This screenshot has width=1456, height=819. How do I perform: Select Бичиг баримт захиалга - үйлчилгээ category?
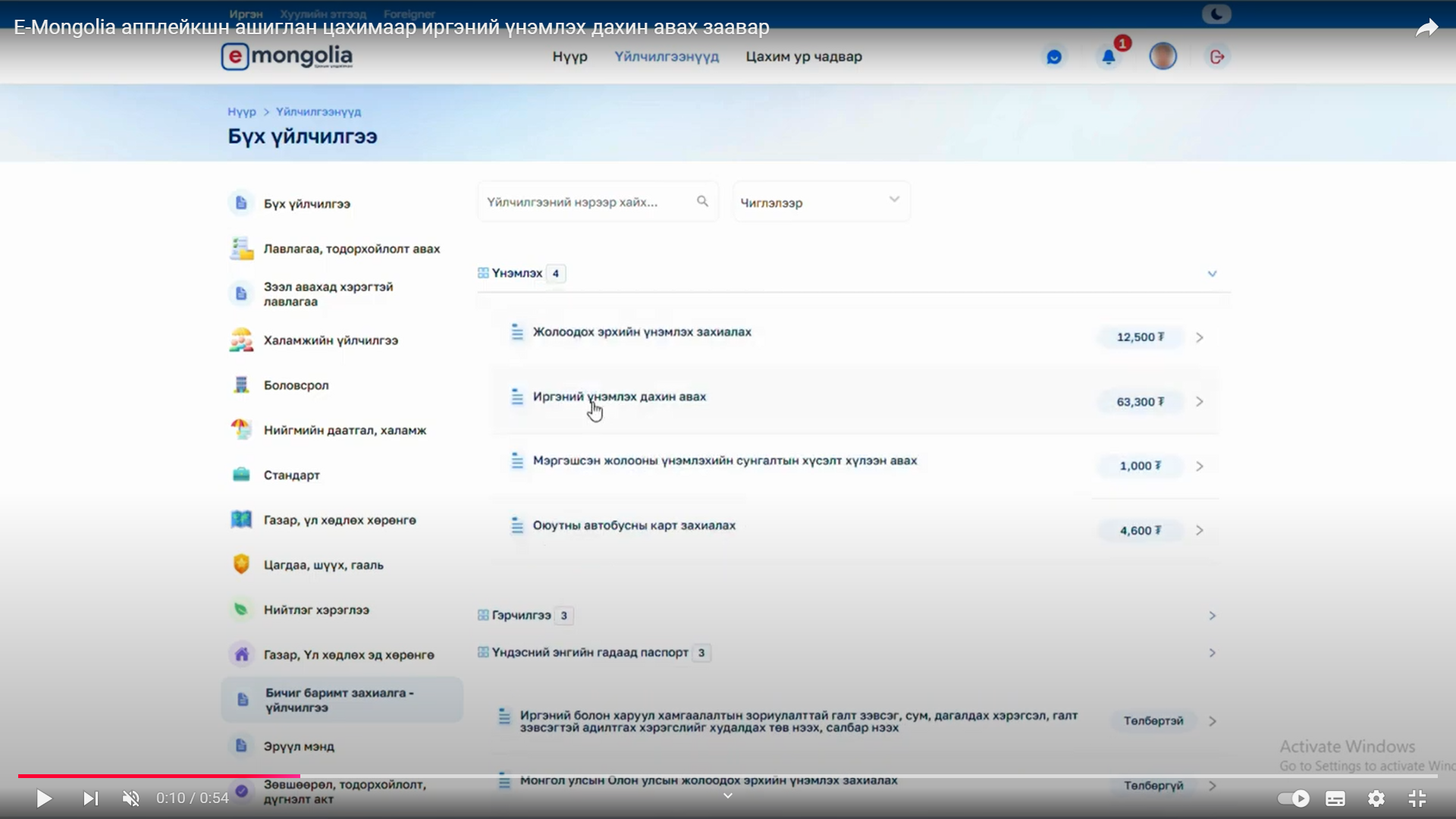pos(342,700)
